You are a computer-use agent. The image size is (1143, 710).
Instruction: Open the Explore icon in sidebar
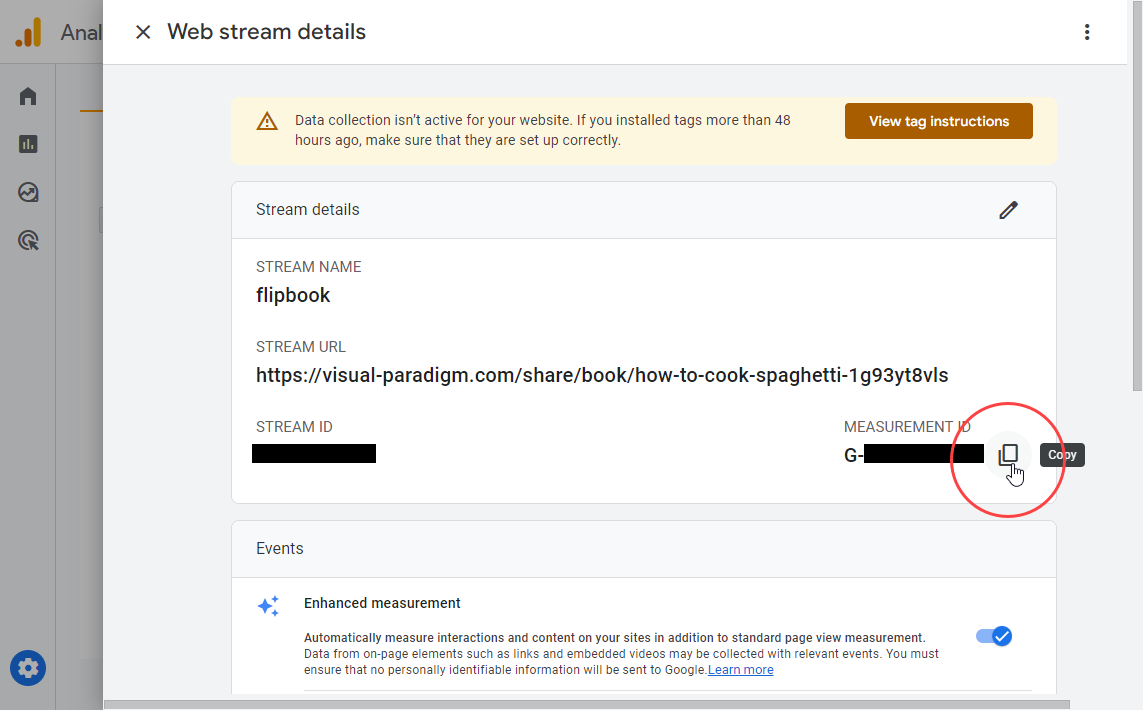click(x=28, y=192)
